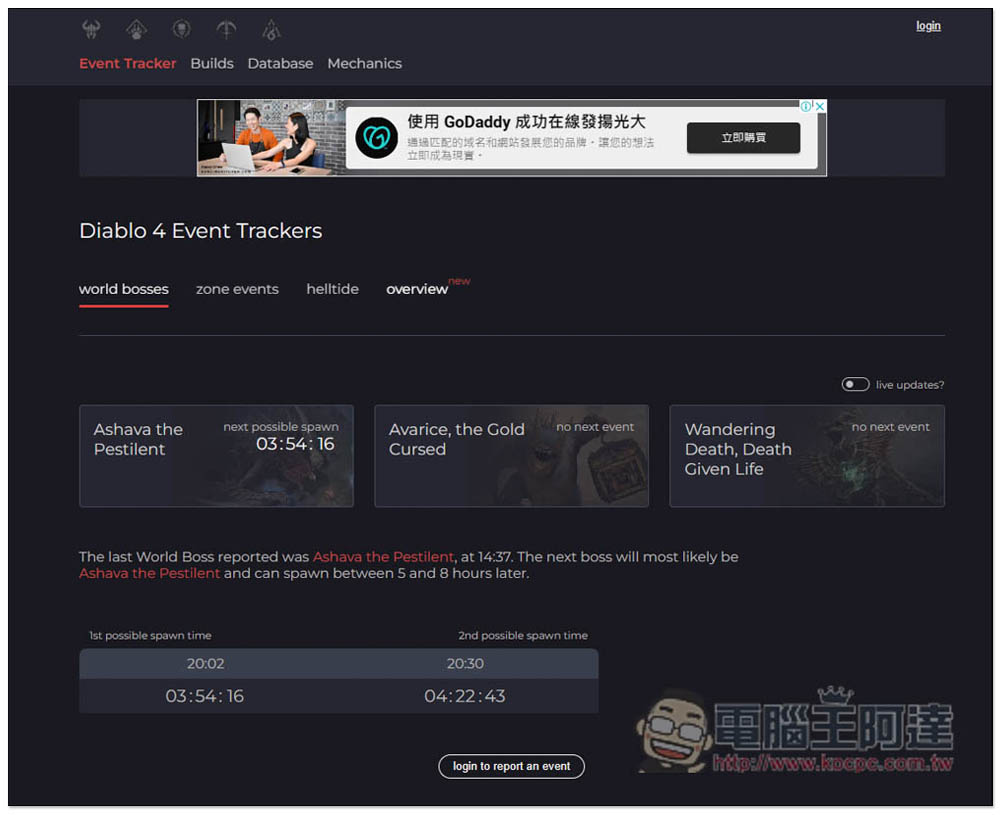Click the ad photo of two people
The image size is (1000, 815).
(271, 138)
